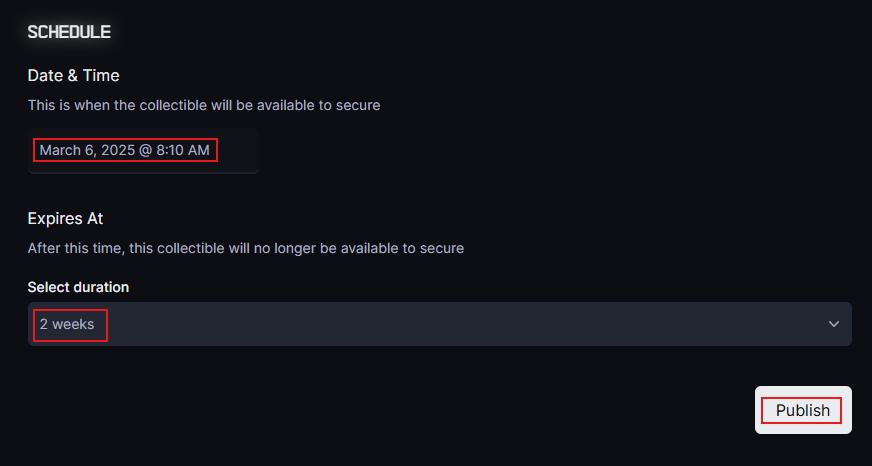Image resolution: width=872 pixels, height=466 pixels.
Task: Click the "Expires At" label
Action: click(x=66, y=218)
